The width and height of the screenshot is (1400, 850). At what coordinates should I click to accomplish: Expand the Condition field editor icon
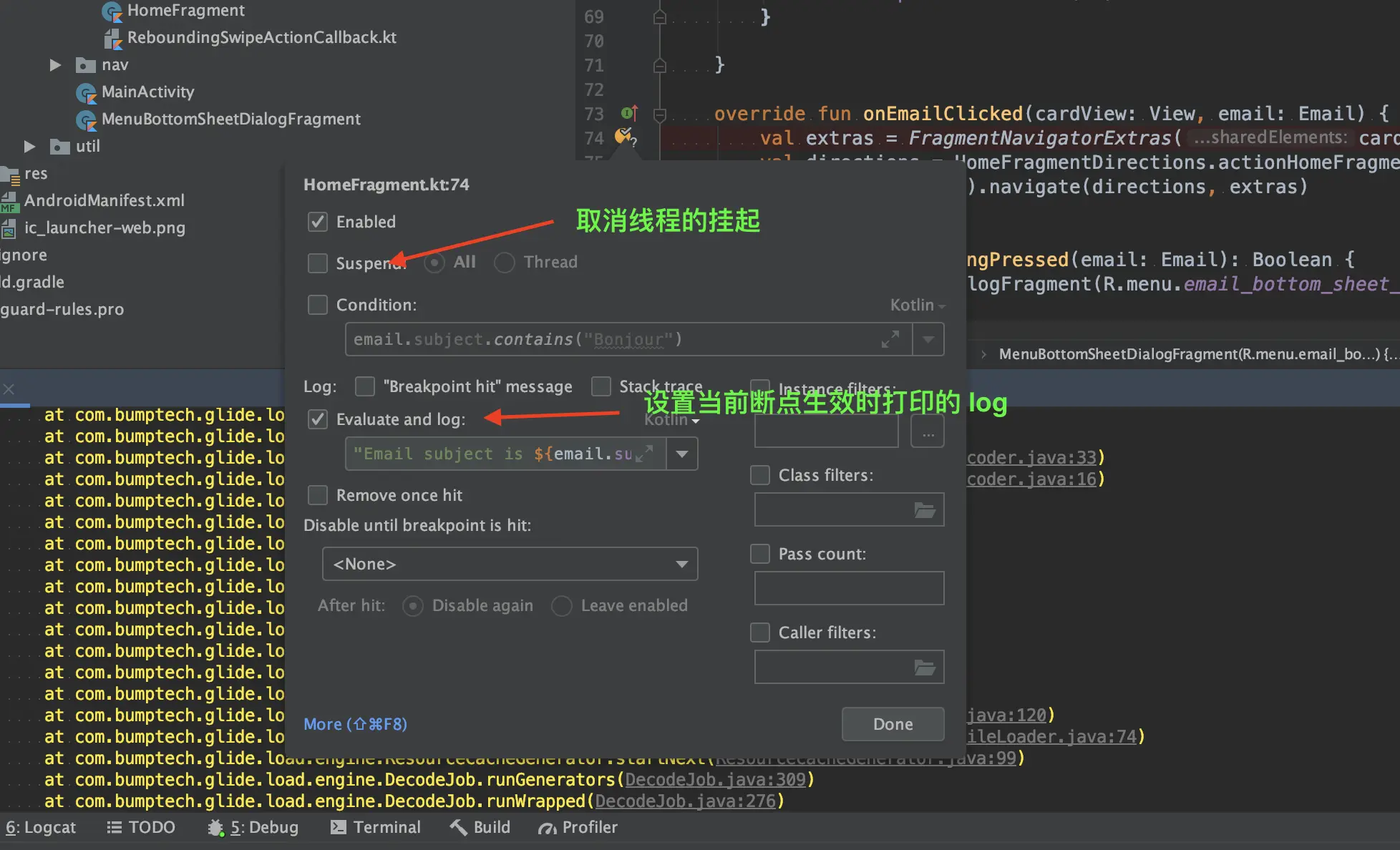pyautogui.click(x=890, y=339)
